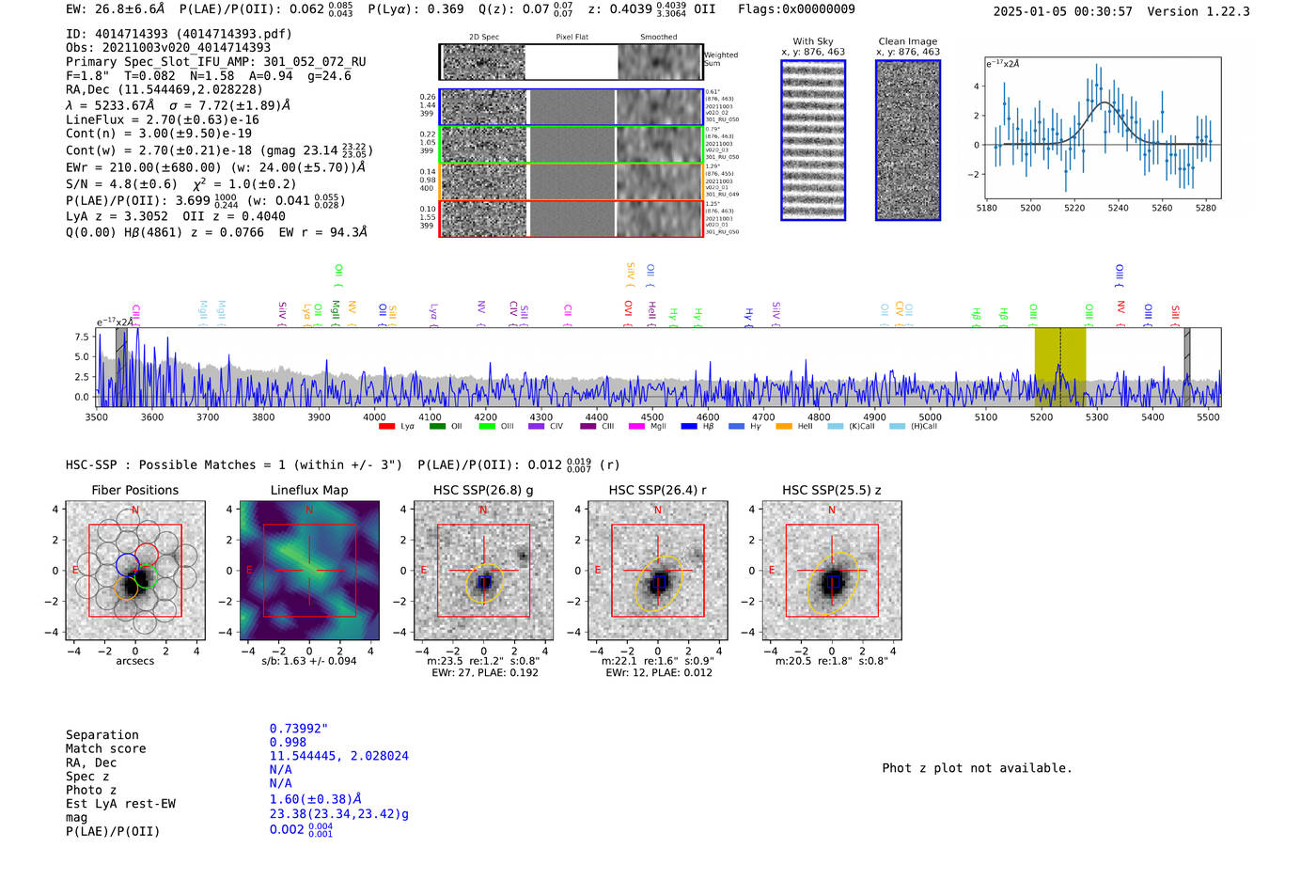Select the 'S/N = 4.8(±0.6)' text

pos(122,184)
